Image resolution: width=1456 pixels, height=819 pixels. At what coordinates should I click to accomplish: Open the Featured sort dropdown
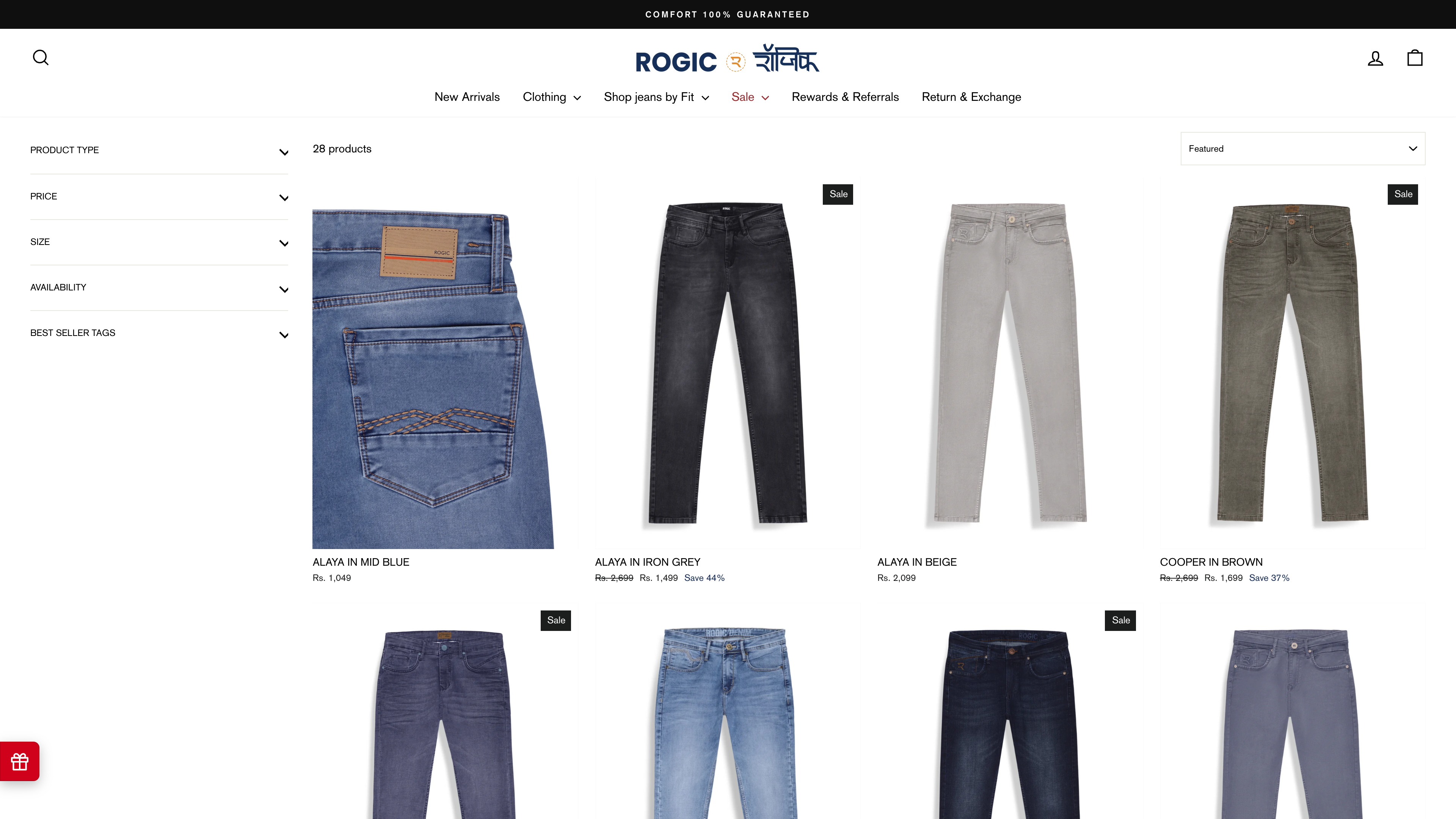[x=1303, y=149]
